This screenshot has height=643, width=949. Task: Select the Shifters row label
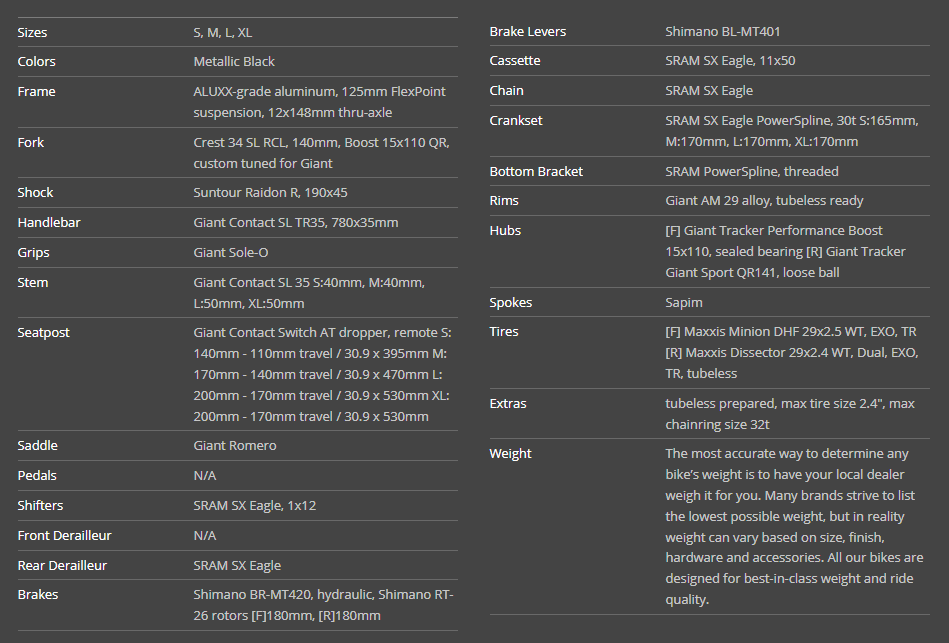pos(40,506)
